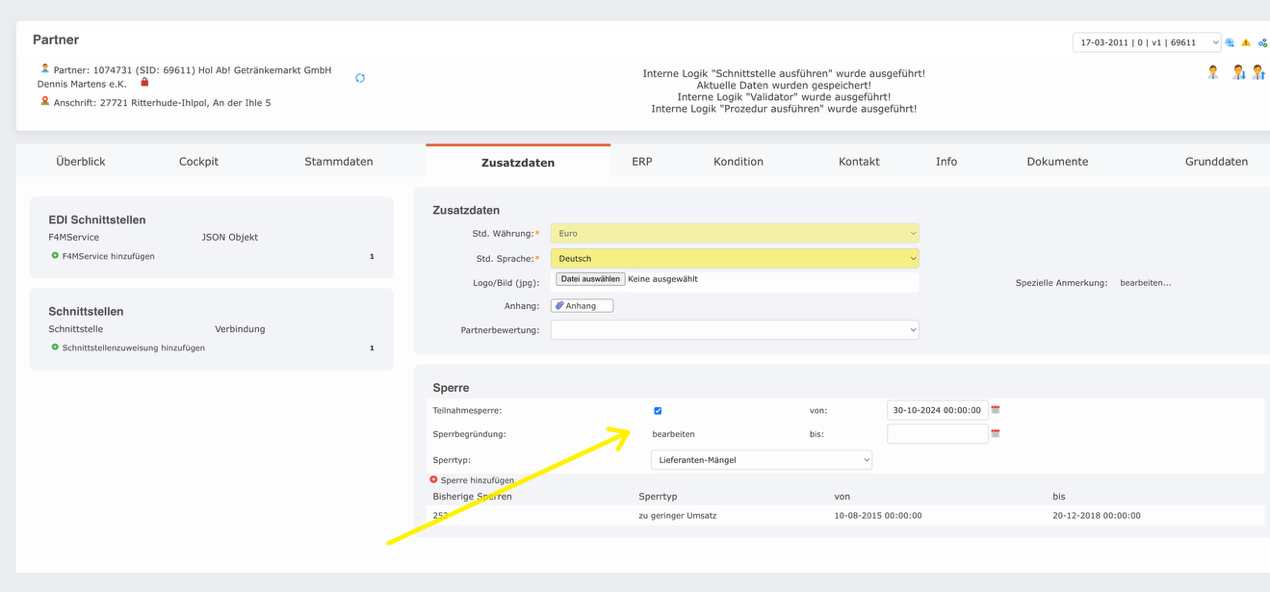Click the empty bis date input field
This screenshot has width=1270, height=592.
(936, 433)
